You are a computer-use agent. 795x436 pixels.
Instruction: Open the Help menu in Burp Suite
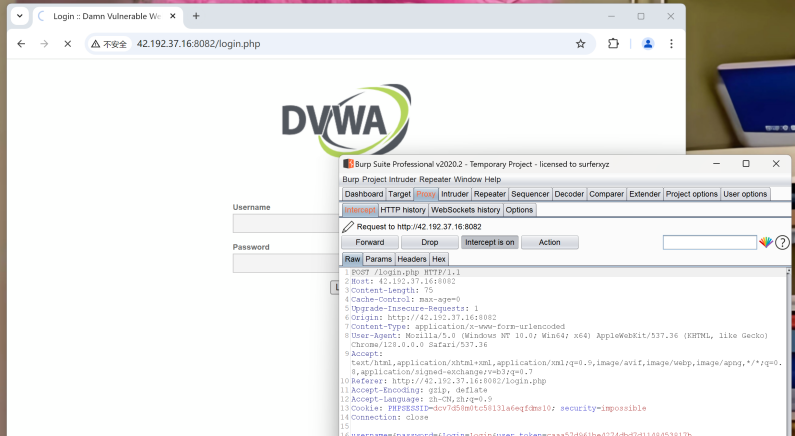coord(492,179)
